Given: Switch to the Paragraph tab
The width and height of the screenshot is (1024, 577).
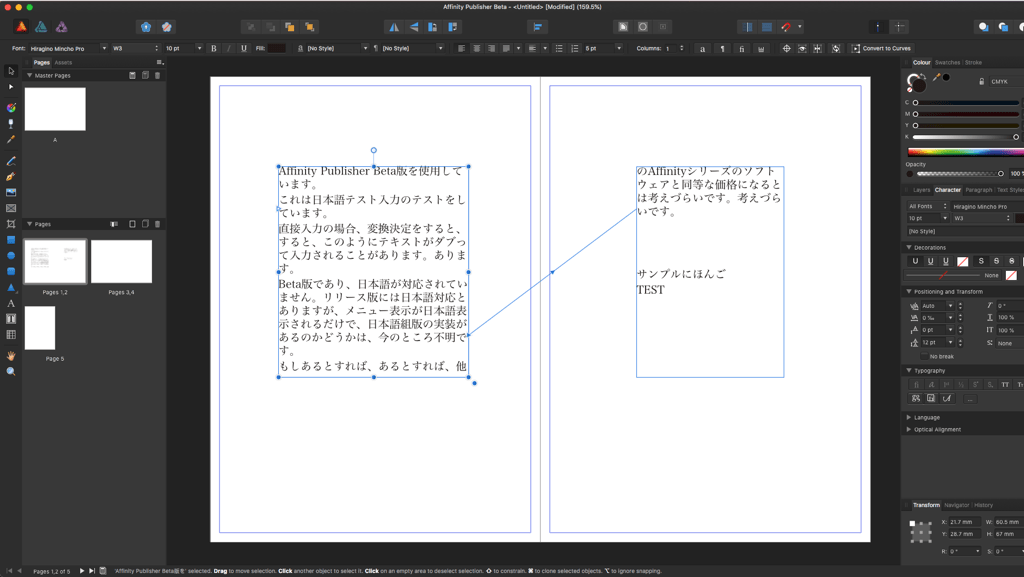Looking at the screenshot, I should pos(978,190).
